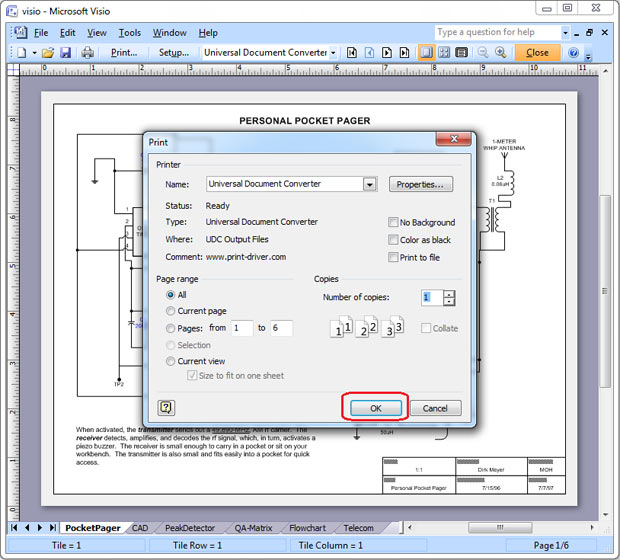Screen dimensions: 620x560
Task: Click the printer icon in toolbar
Action: [88, 52]
